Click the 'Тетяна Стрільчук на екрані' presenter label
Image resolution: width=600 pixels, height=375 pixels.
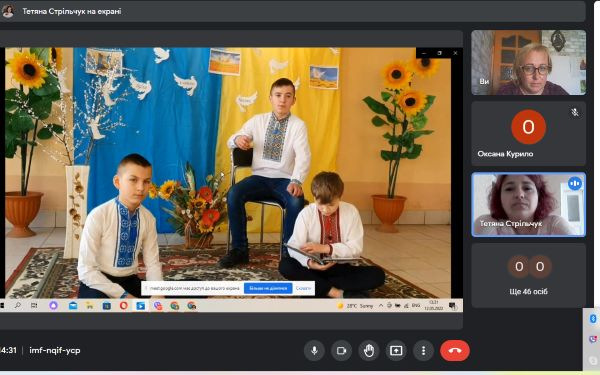click(x=72, y=11)
